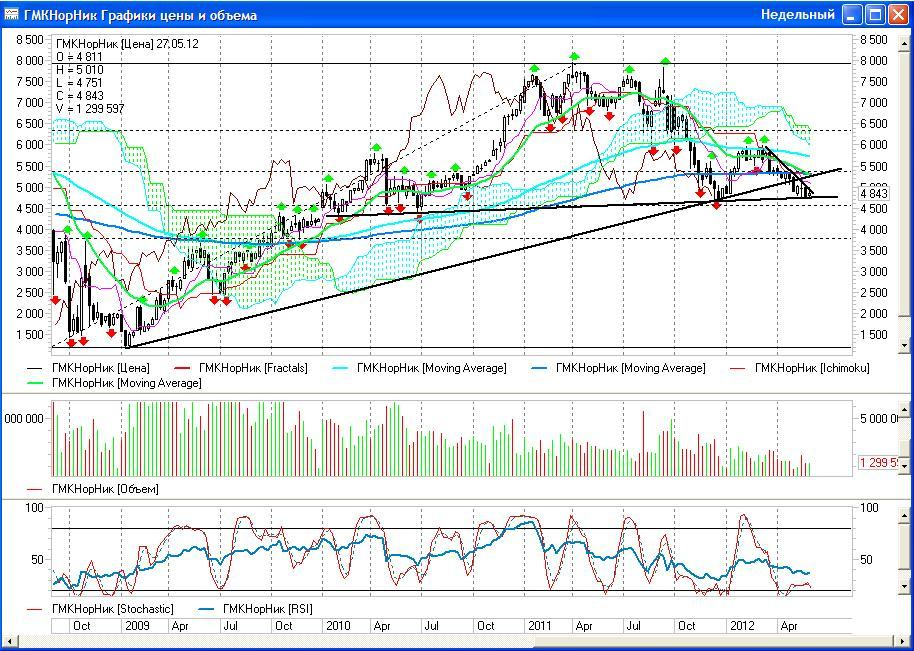Minimize the chart window
This screenshot has width=914, height=651.
pyautogui.click(x=852, y=14)
